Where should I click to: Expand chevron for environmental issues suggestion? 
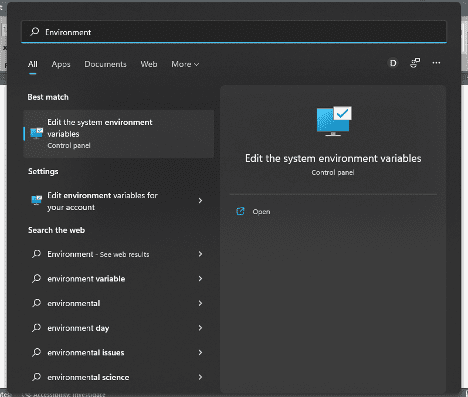tap(200, 353)
